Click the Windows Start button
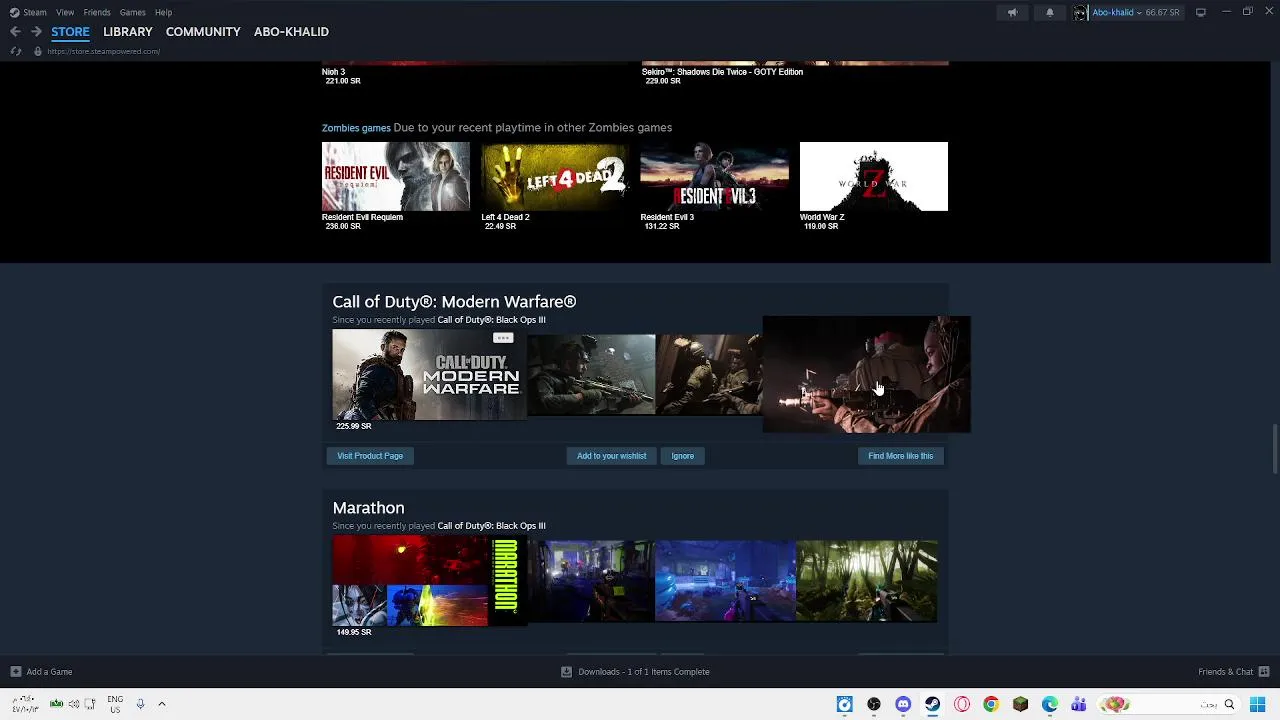This screenshot has width=1280, height=720. pos(1257,704)
